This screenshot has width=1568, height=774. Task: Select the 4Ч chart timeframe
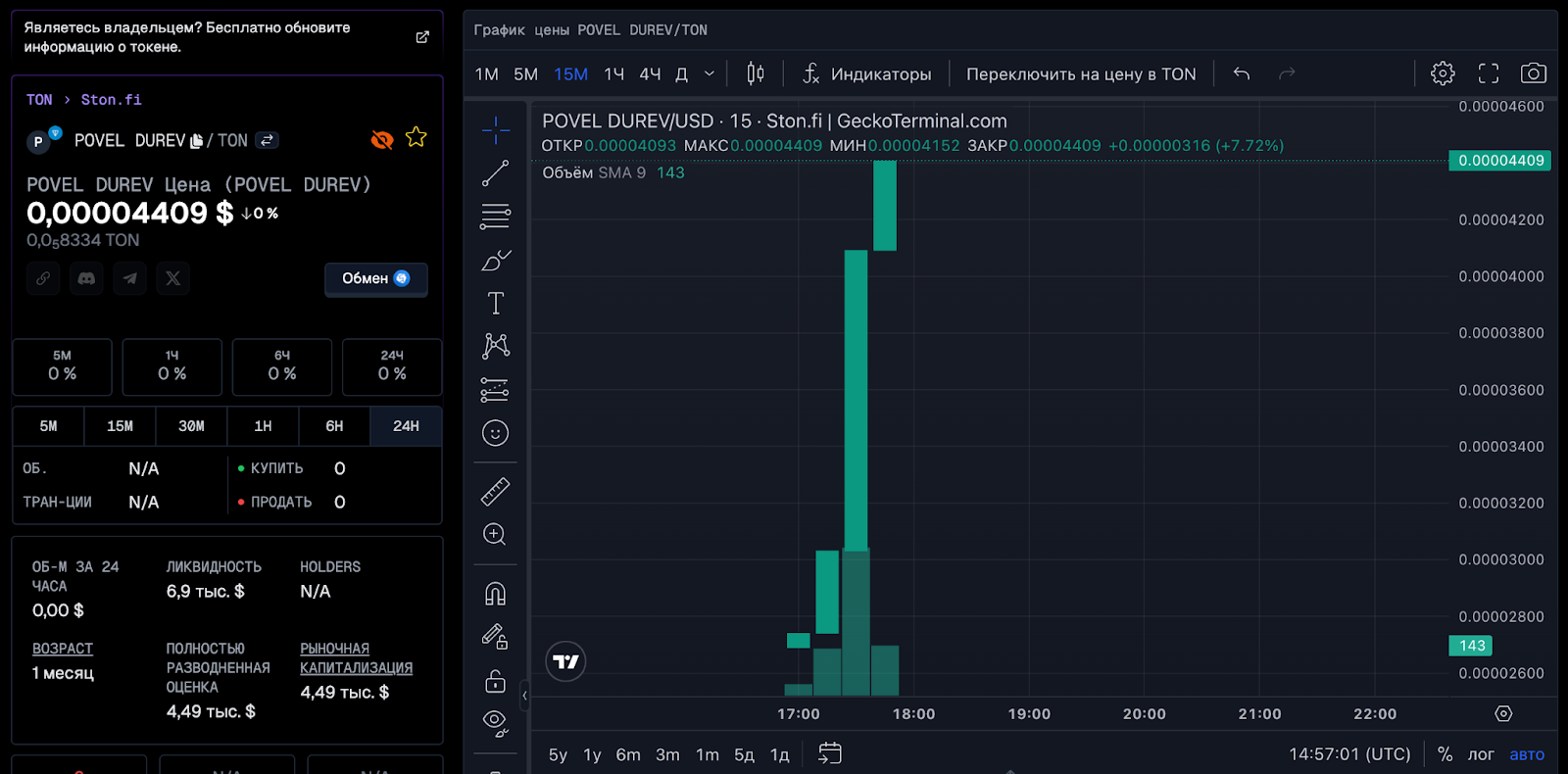(x=651, y=74)
